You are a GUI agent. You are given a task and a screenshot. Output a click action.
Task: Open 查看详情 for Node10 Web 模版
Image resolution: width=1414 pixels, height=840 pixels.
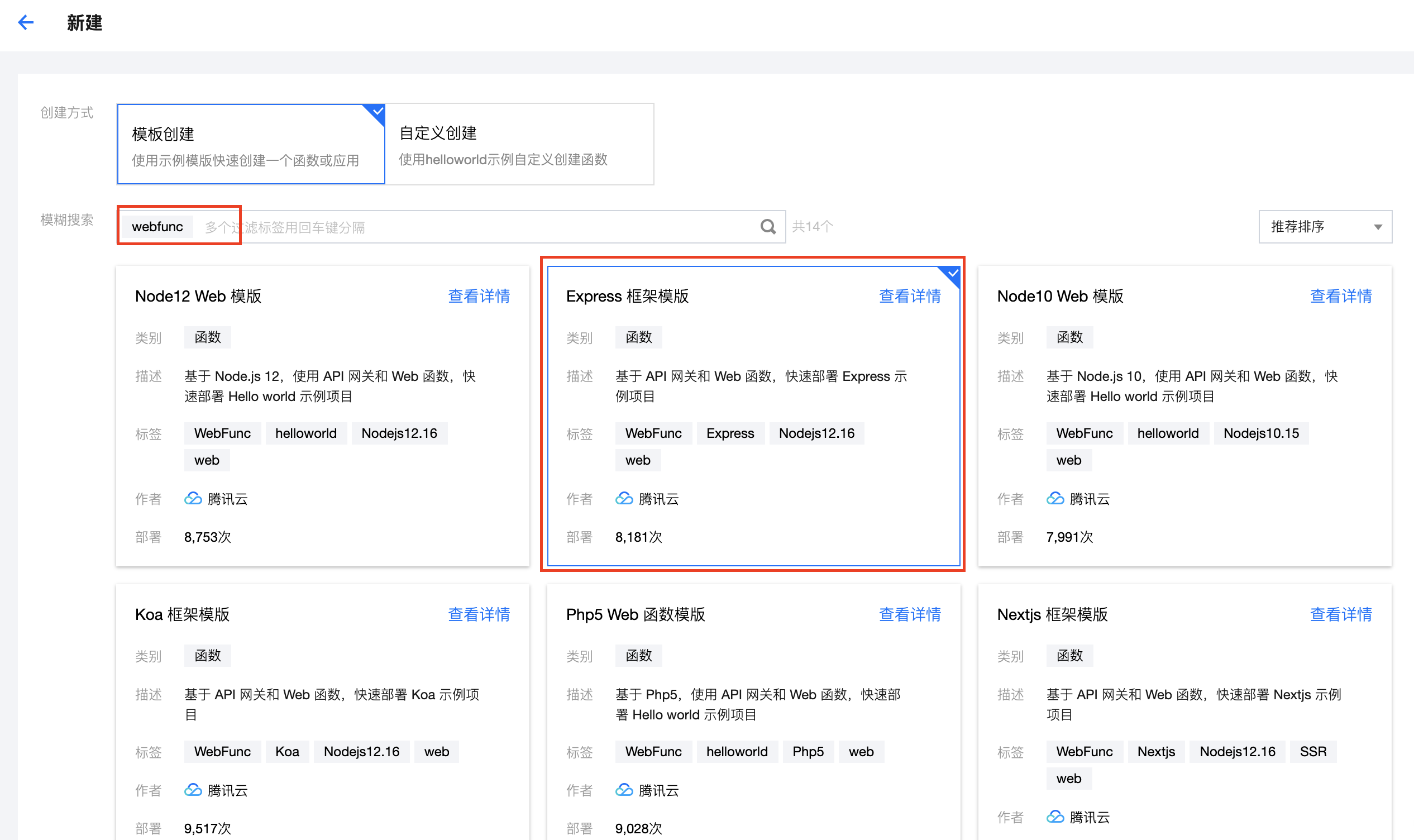click(x=1340, y=296)
